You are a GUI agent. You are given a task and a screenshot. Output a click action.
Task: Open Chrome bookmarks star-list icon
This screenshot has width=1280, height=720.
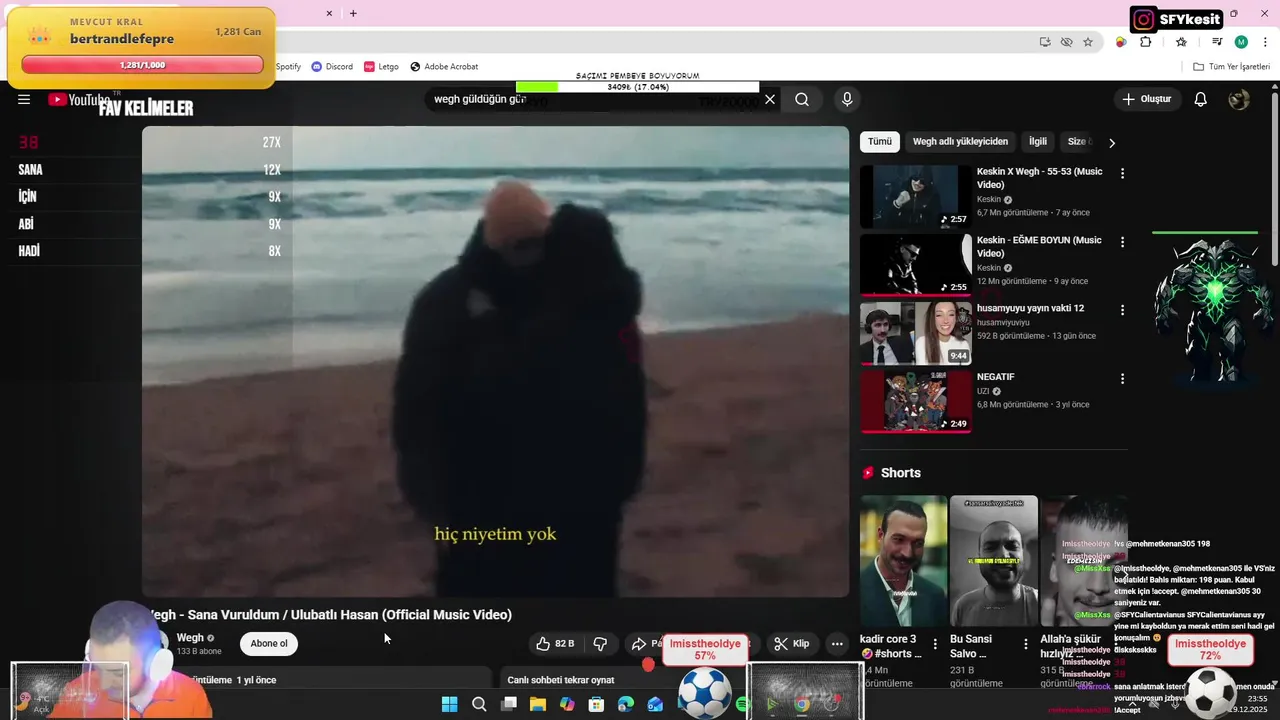coord(1181,42)
